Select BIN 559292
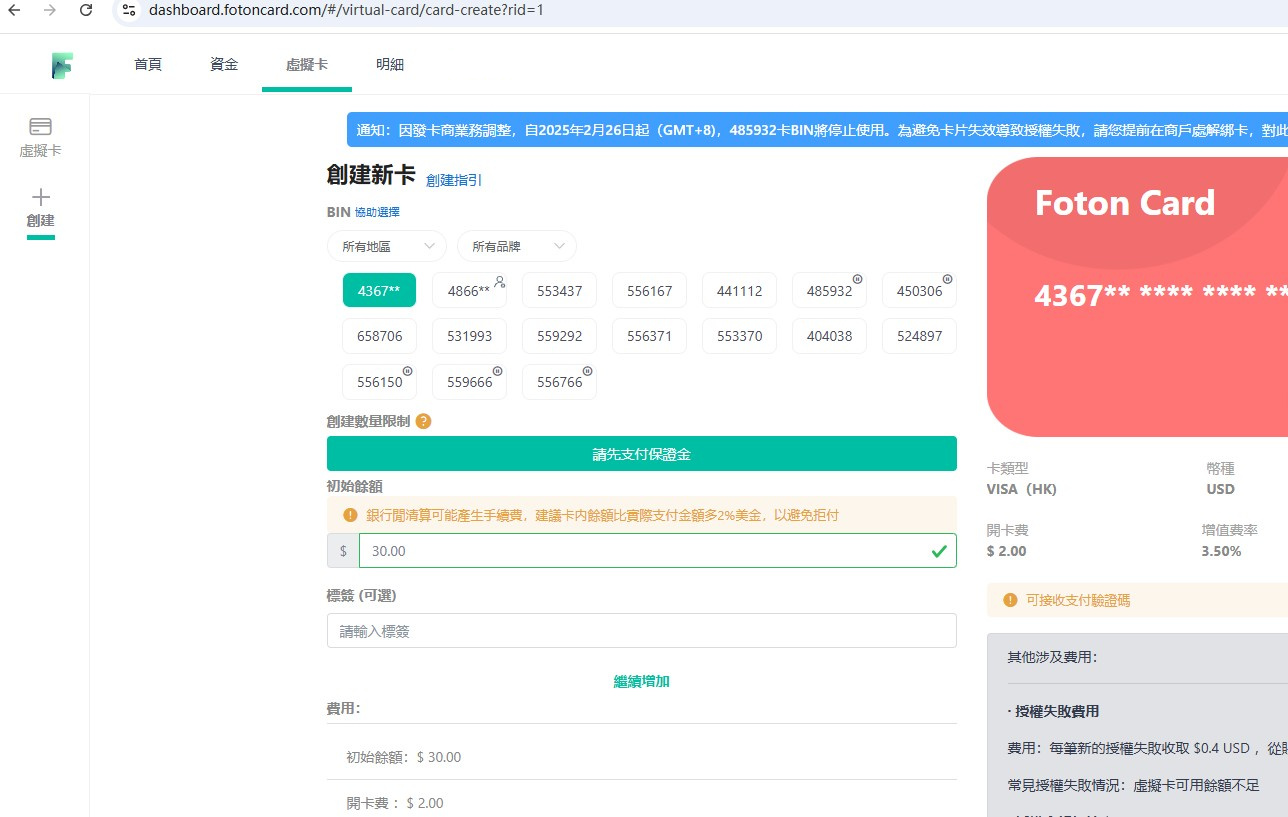1288x817 pixels. tap(560, 336)
